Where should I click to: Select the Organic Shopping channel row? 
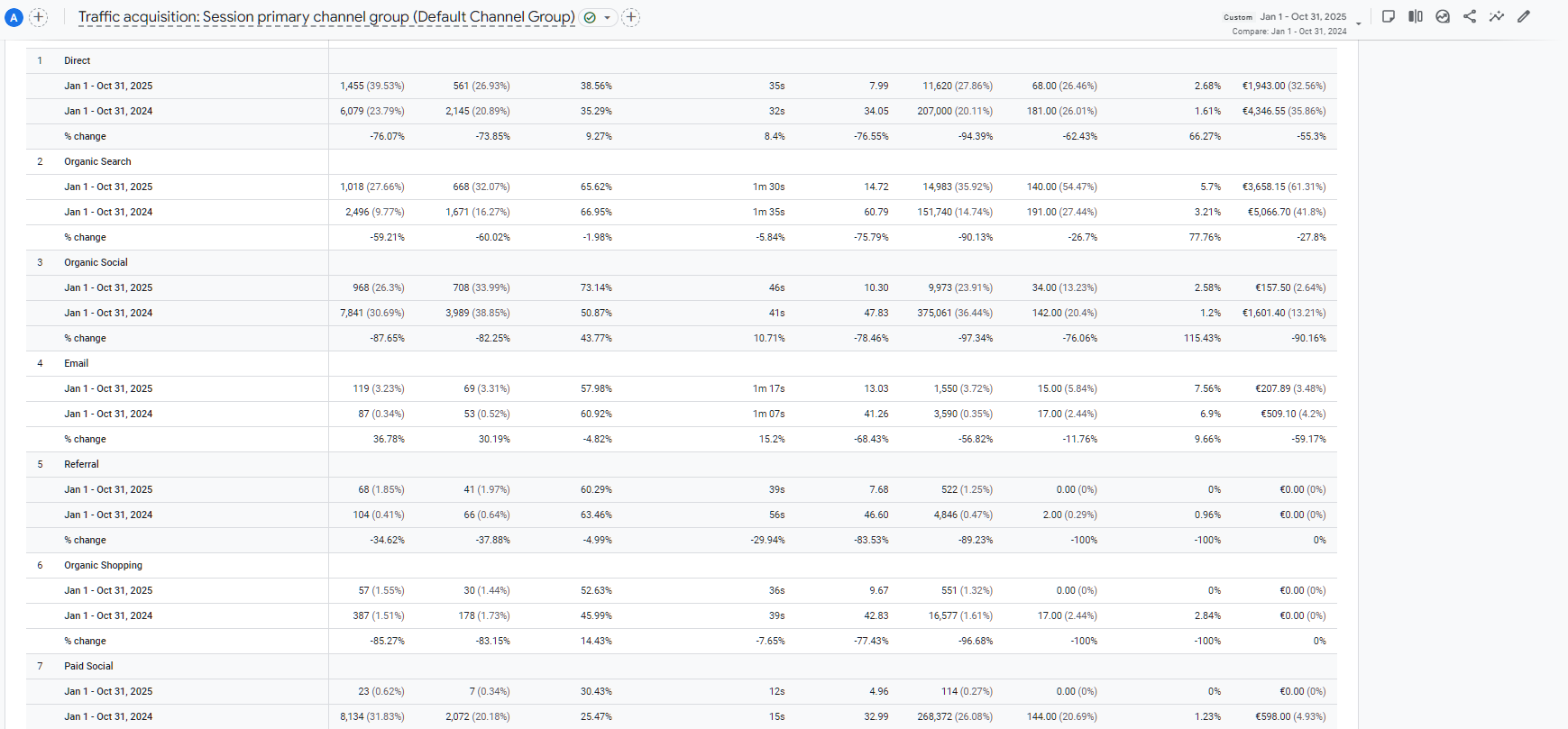(x=103, y=565)
